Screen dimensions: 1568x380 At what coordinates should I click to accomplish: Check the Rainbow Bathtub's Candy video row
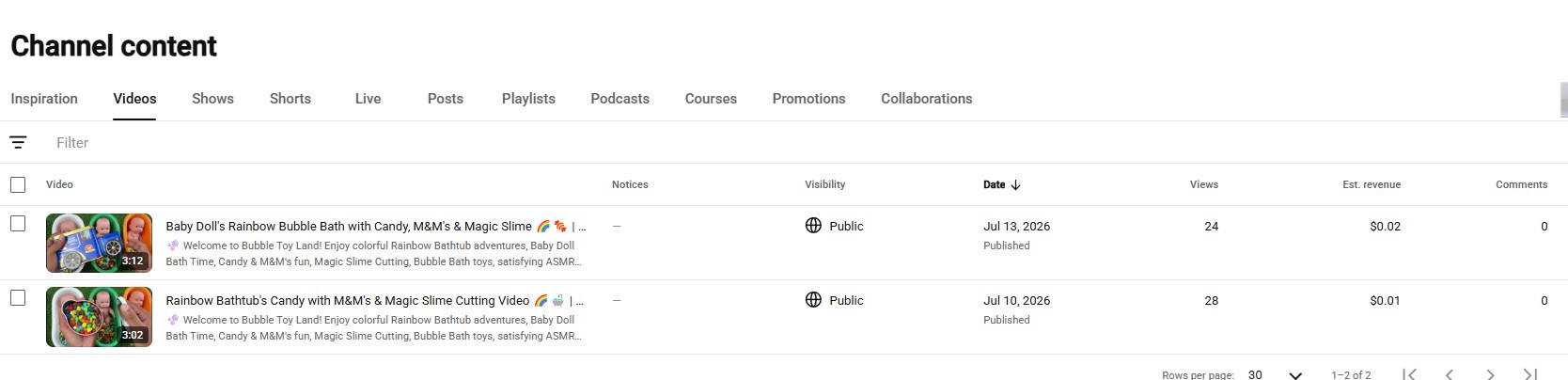(18, 298)
